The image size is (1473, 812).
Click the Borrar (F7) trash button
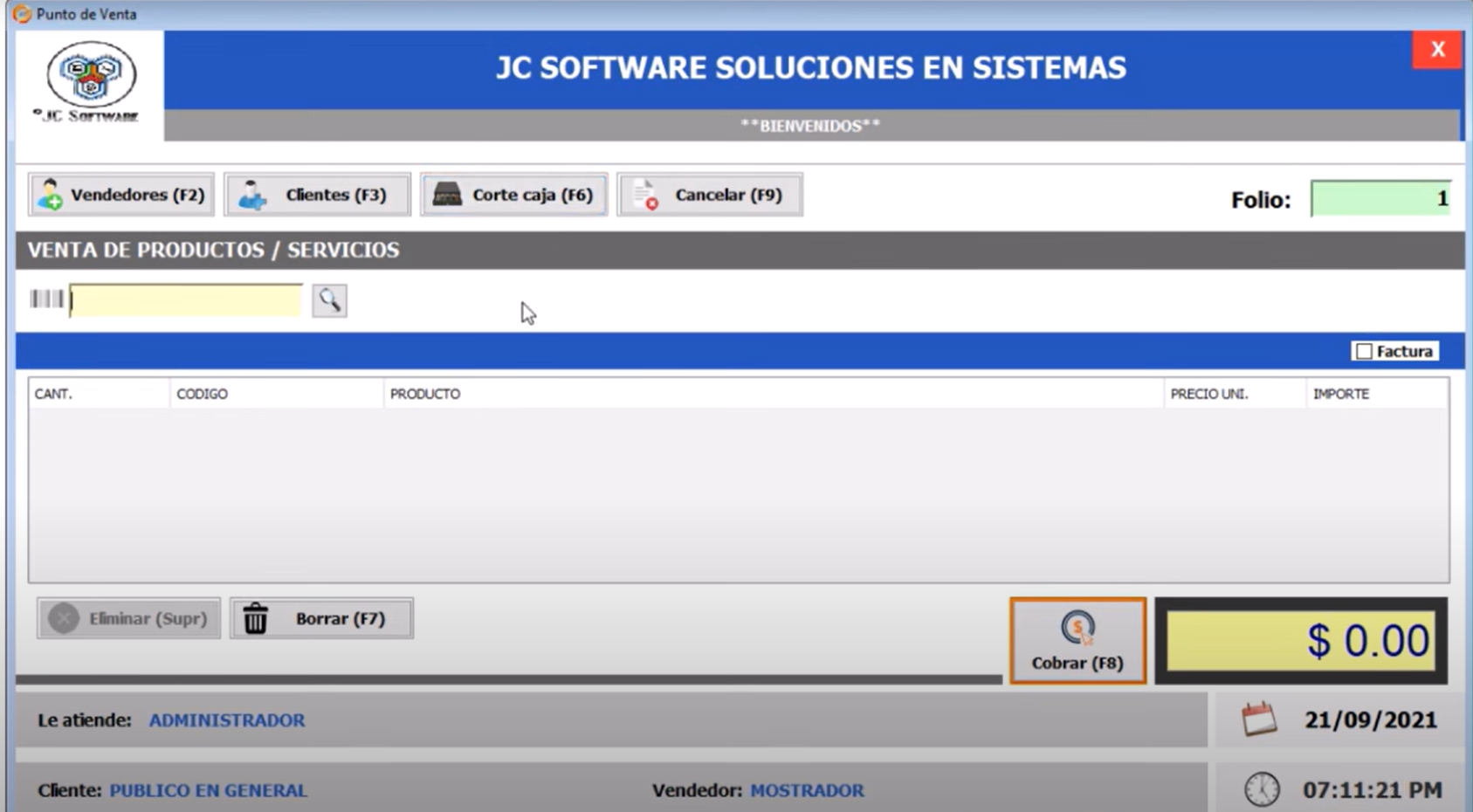click(321, 619)
